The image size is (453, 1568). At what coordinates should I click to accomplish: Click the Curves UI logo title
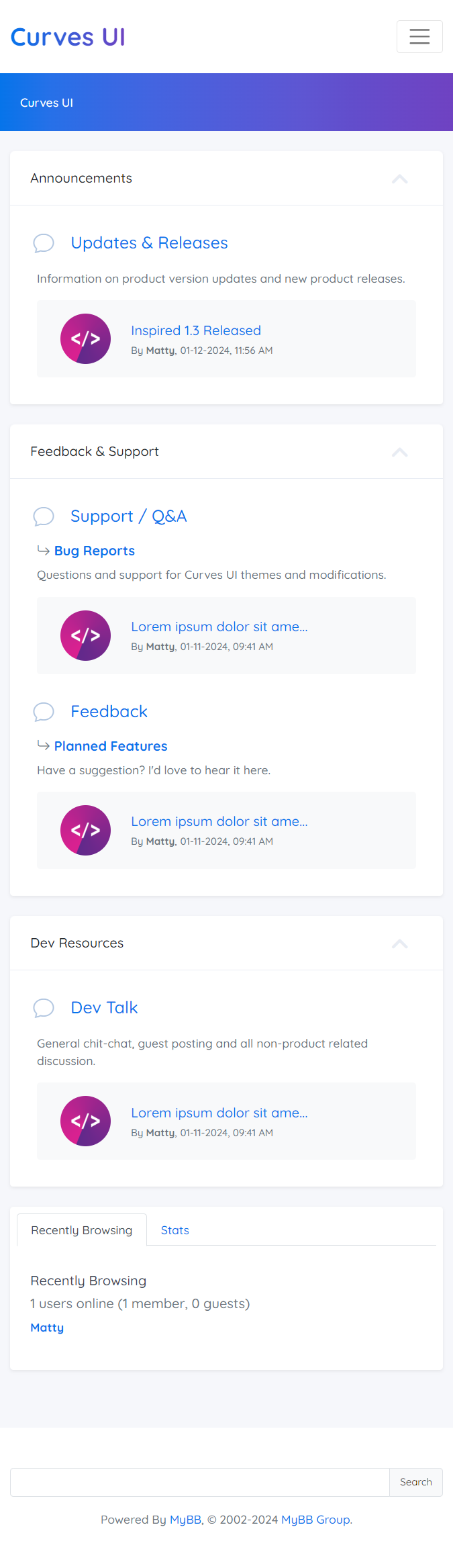tap(68, 37)
